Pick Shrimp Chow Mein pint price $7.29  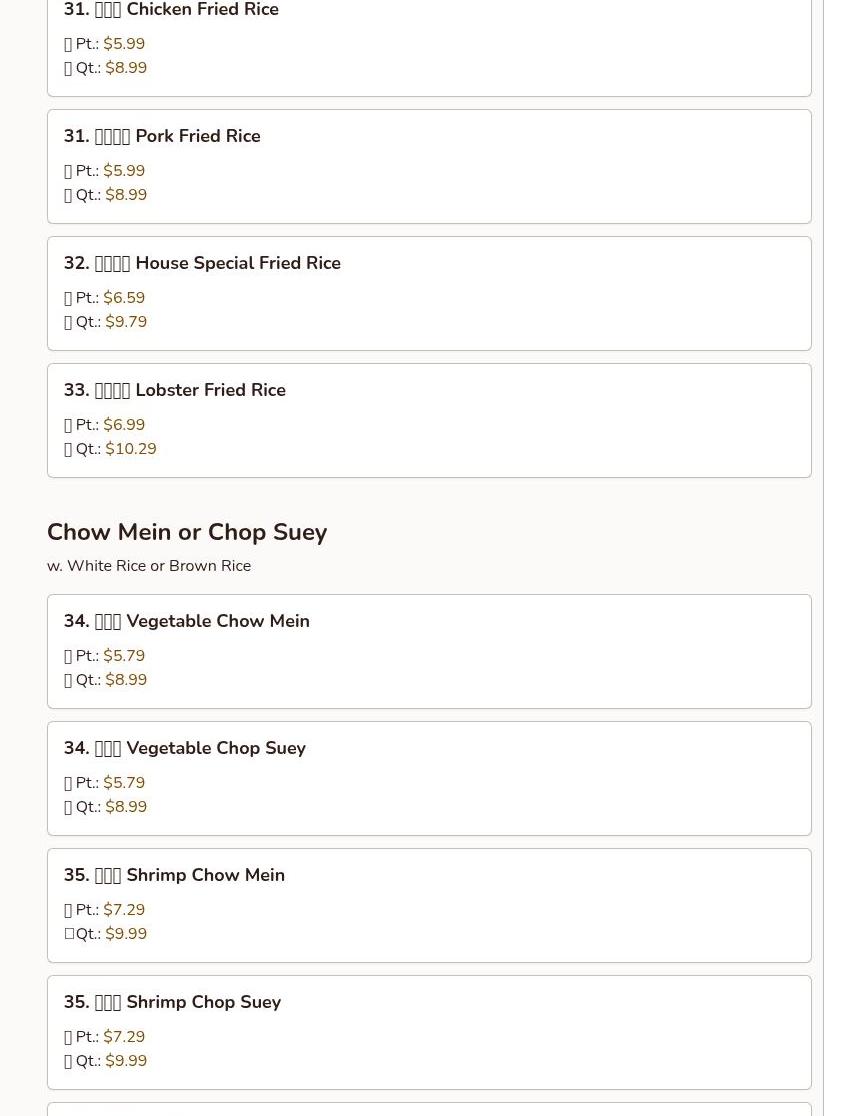124,910
